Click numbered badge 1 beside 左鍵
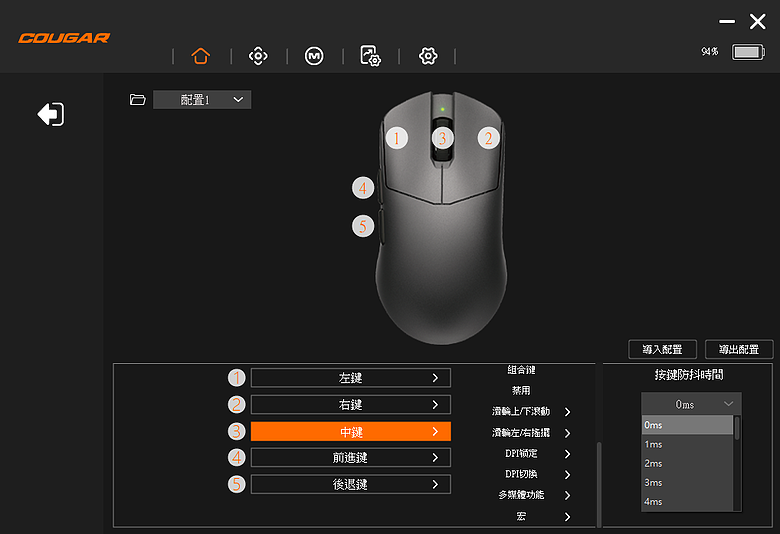Viewport: 780px width, 534px height. (x=237, y=378)
